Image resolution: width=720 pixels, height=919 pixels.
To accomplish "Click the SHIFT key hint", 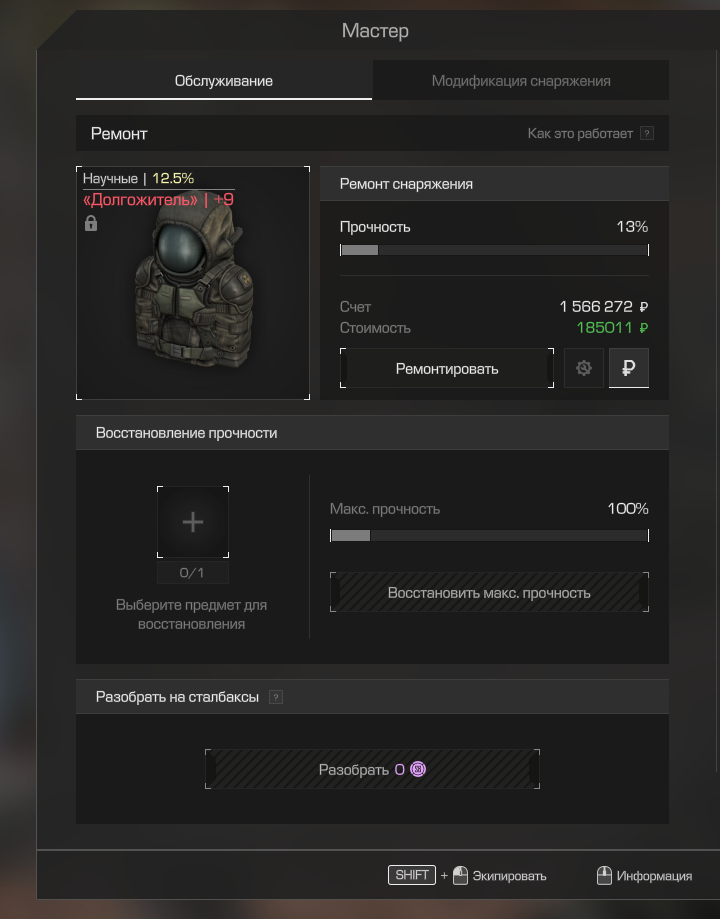I will pyautogui.click(x=412, y=875).
